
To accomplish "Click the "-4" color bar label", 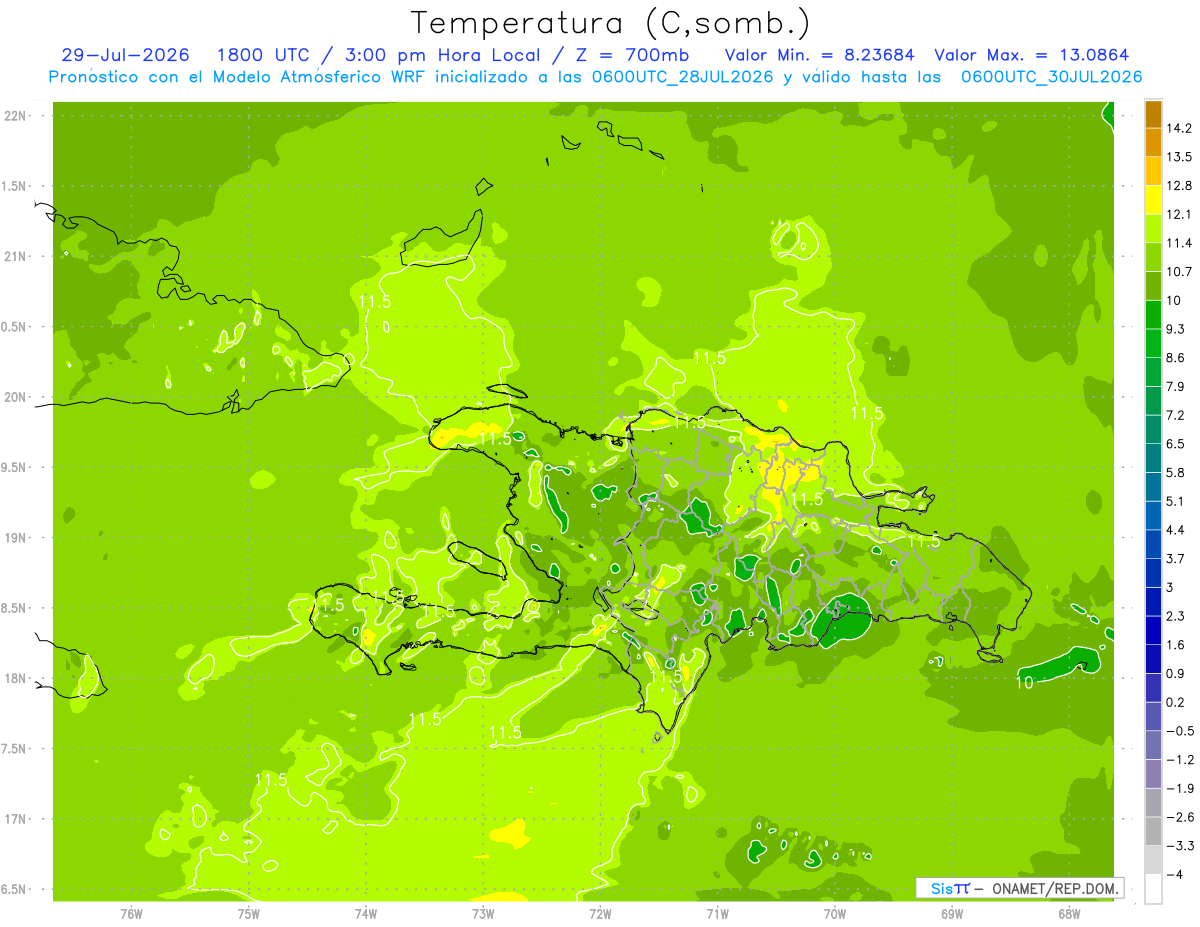I will (x=1174, y=874).
